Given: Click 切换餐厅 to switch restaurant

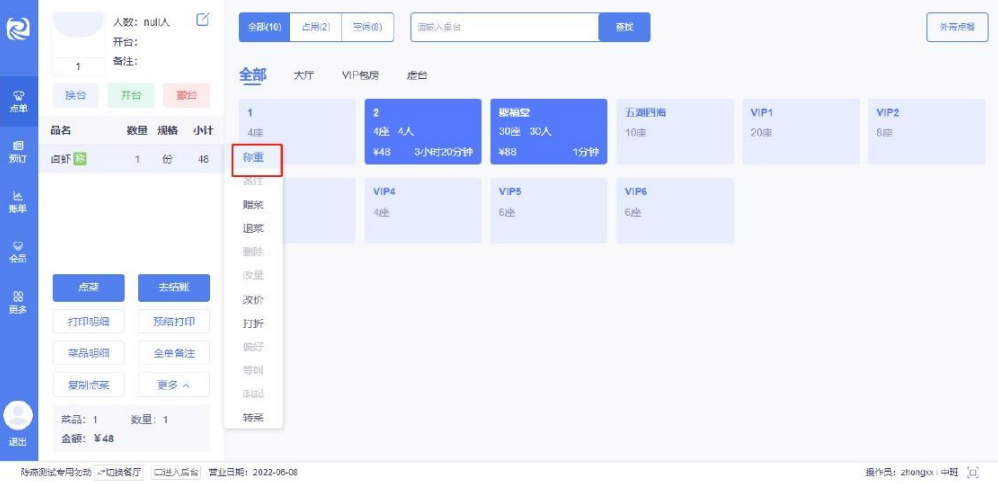Looking at the screenshot, I should 121,472.
